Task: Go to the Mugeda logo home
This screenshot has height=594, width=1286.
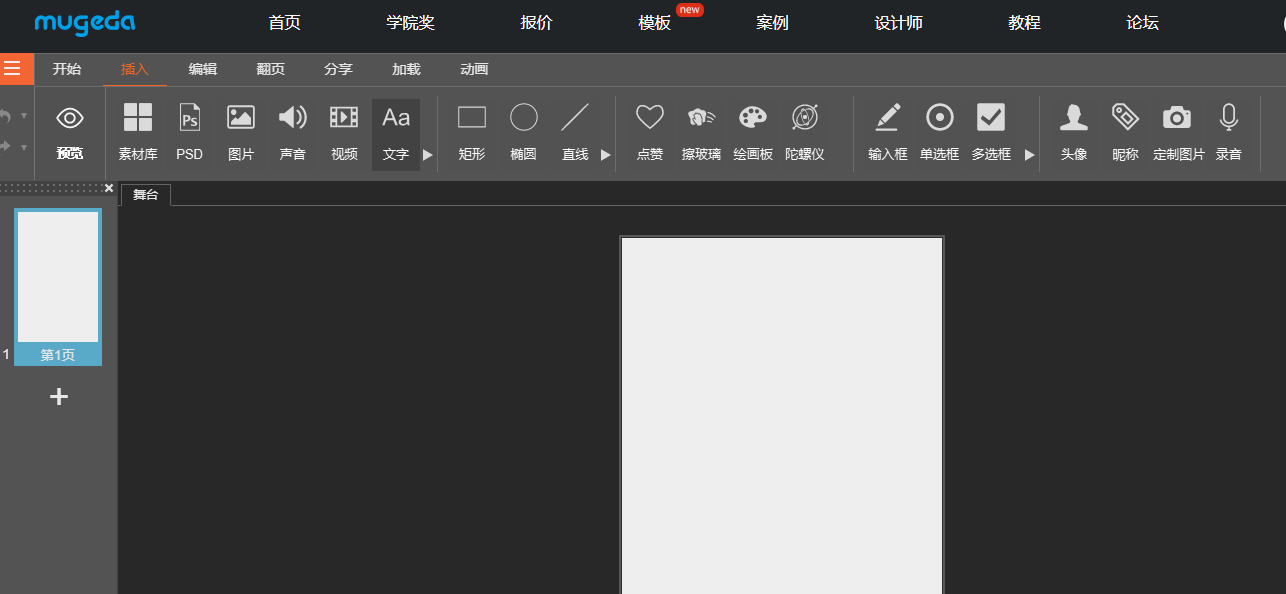Action: [85, 23]
